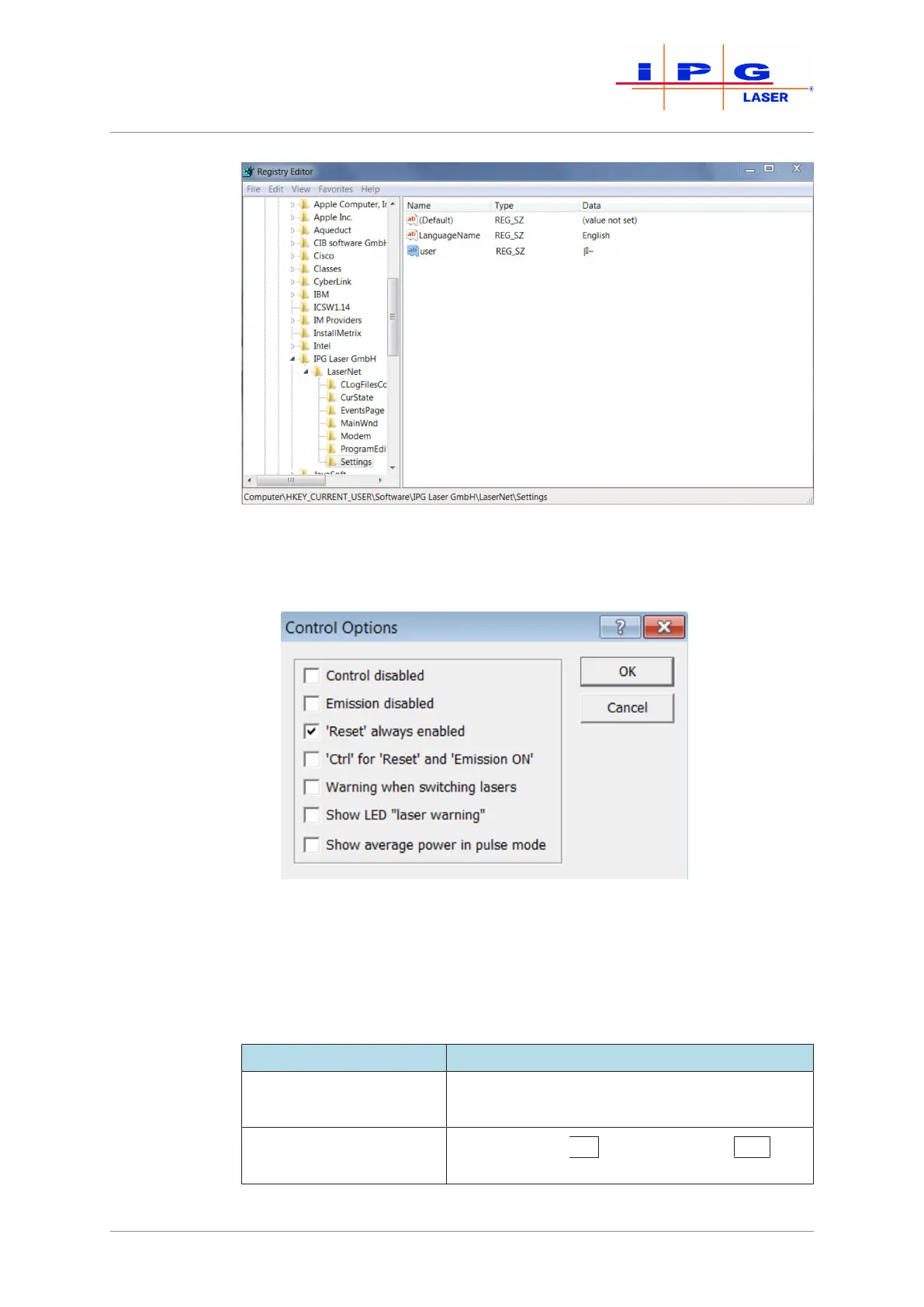Image resolution: width=924 pixels, height=1307 pixels.
Task: Click the InstallMetrix folder icon
Action: click(x=305, y=333)
